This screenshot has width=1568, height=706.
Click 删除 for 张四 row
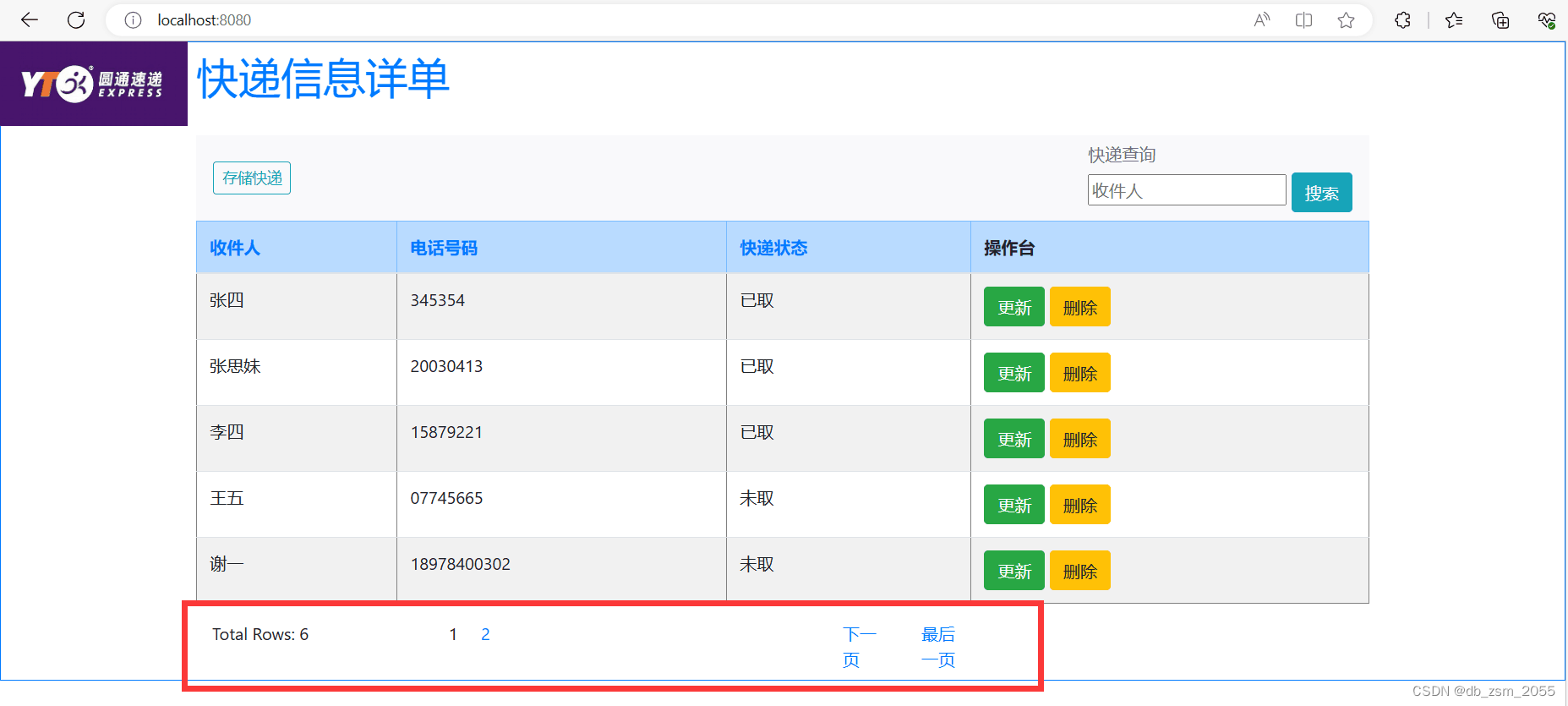coord(1080,307)
